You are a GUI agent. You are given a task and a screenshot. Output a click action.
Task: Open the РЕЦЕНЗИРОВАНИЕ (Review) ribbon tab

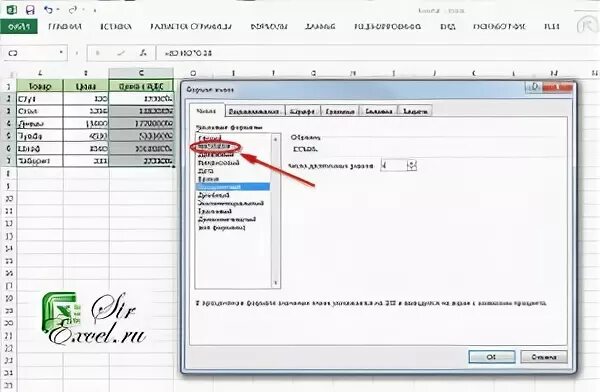387,27
